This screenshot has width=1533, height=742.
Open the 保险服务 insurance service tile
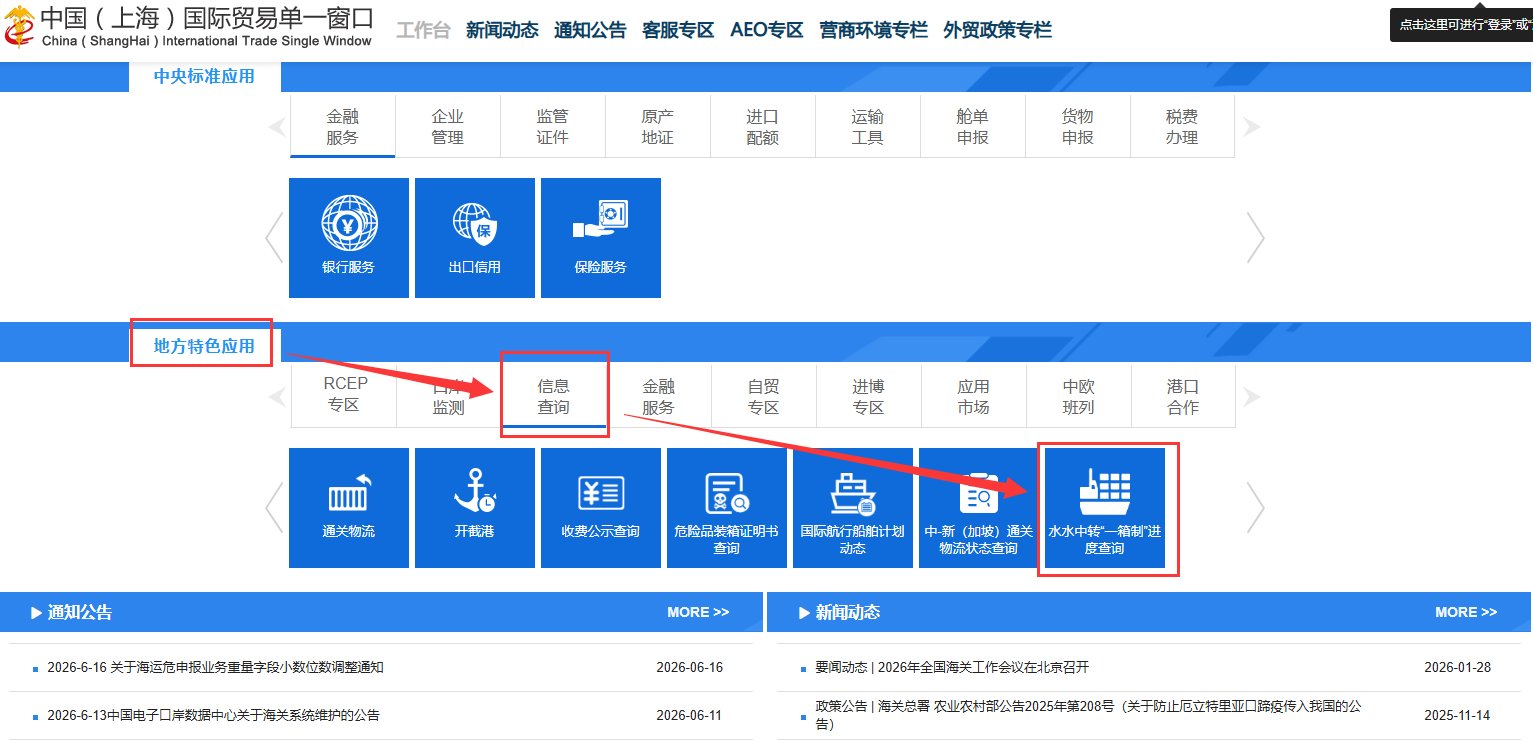(x=601, y=238)
